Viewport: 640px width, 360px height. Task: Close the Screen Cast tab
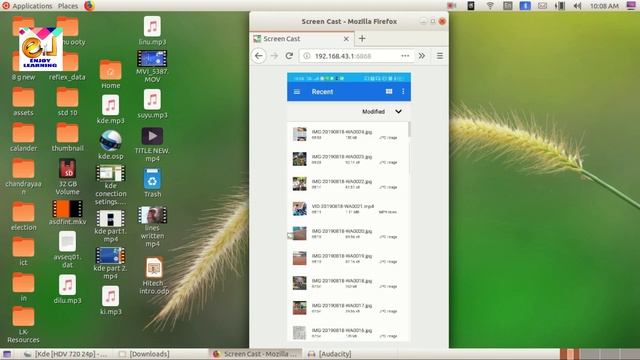point(346,39)
